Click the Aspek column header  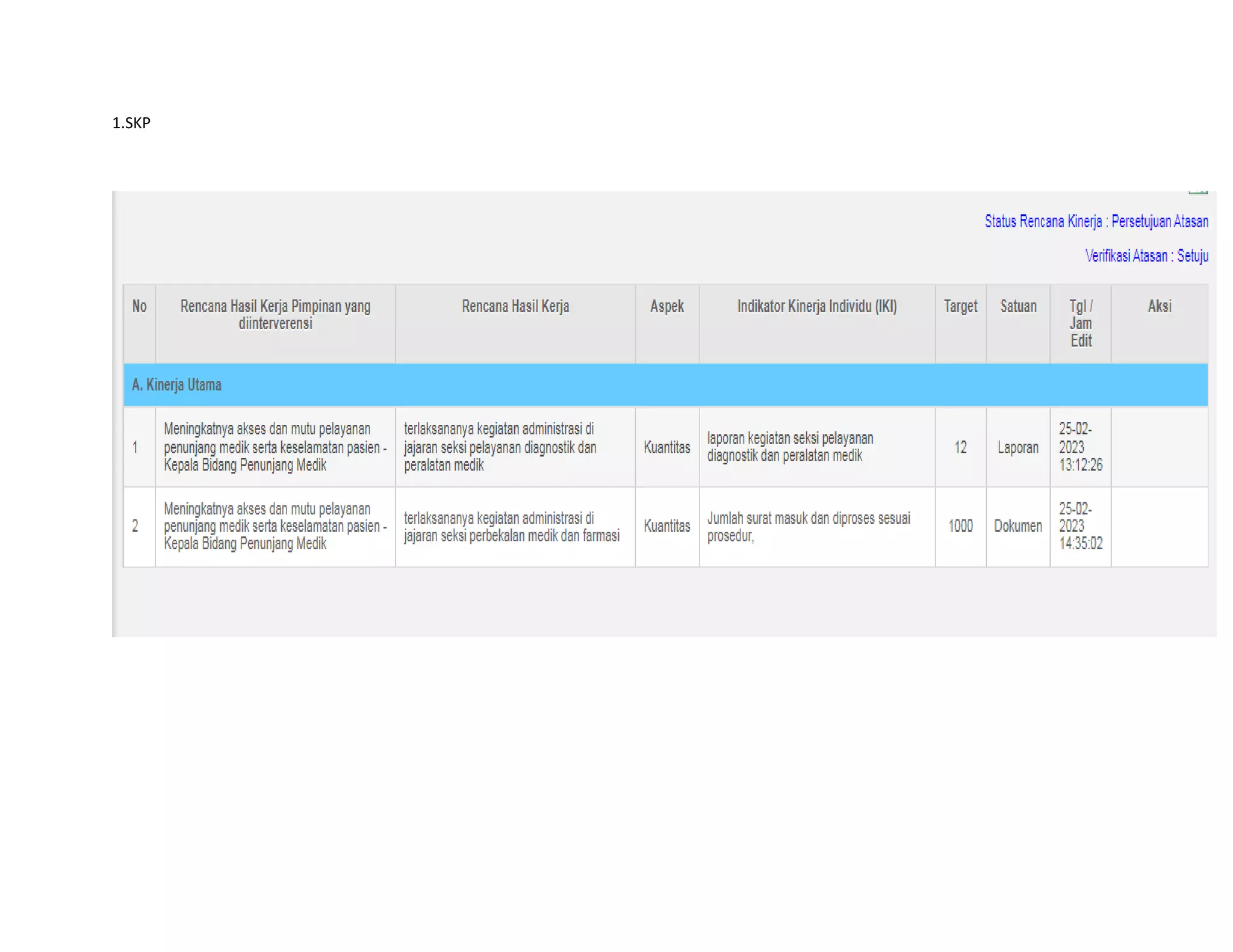click(x=666, y=306)
